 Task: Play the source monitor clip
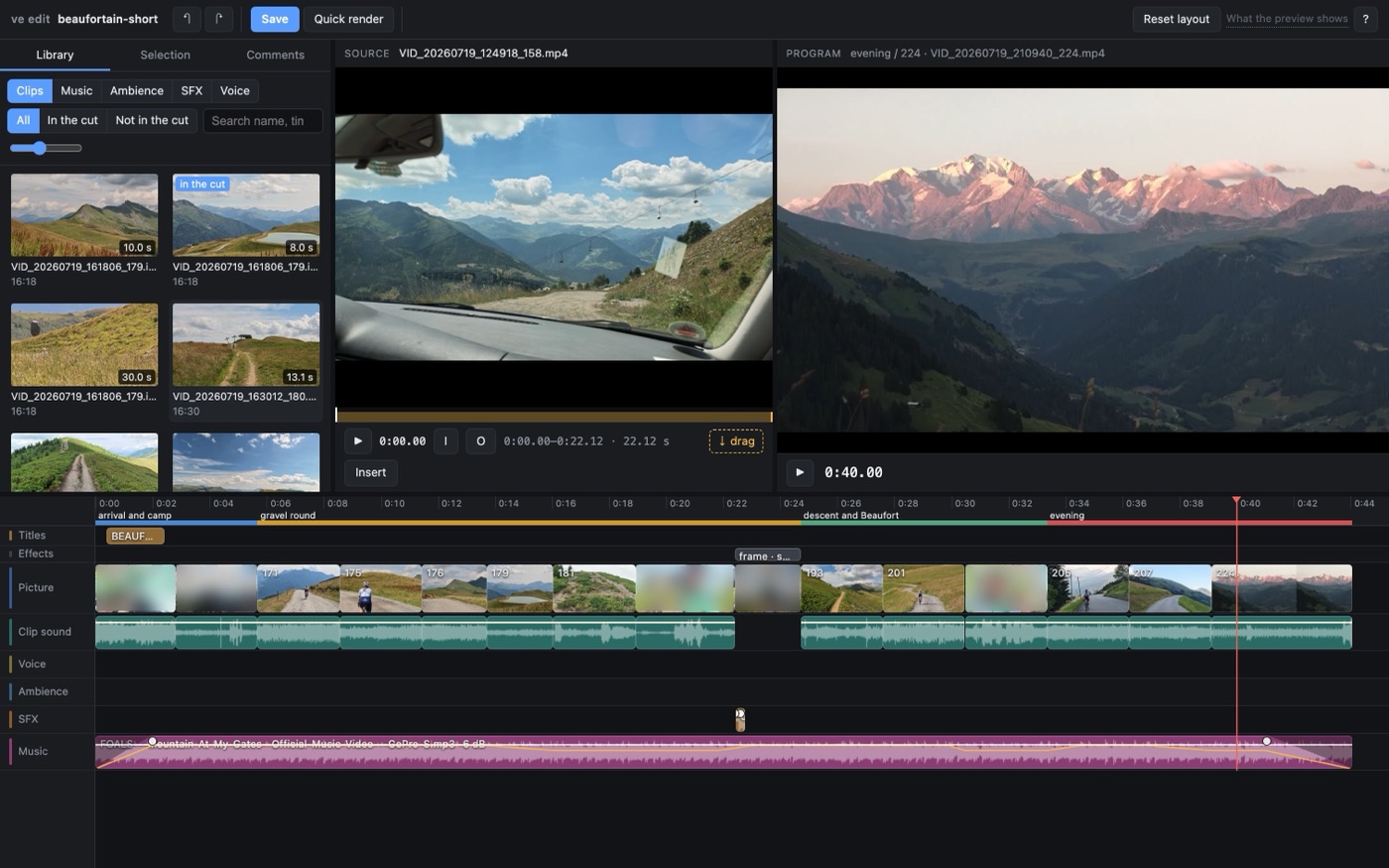click(x=358, y=441)
